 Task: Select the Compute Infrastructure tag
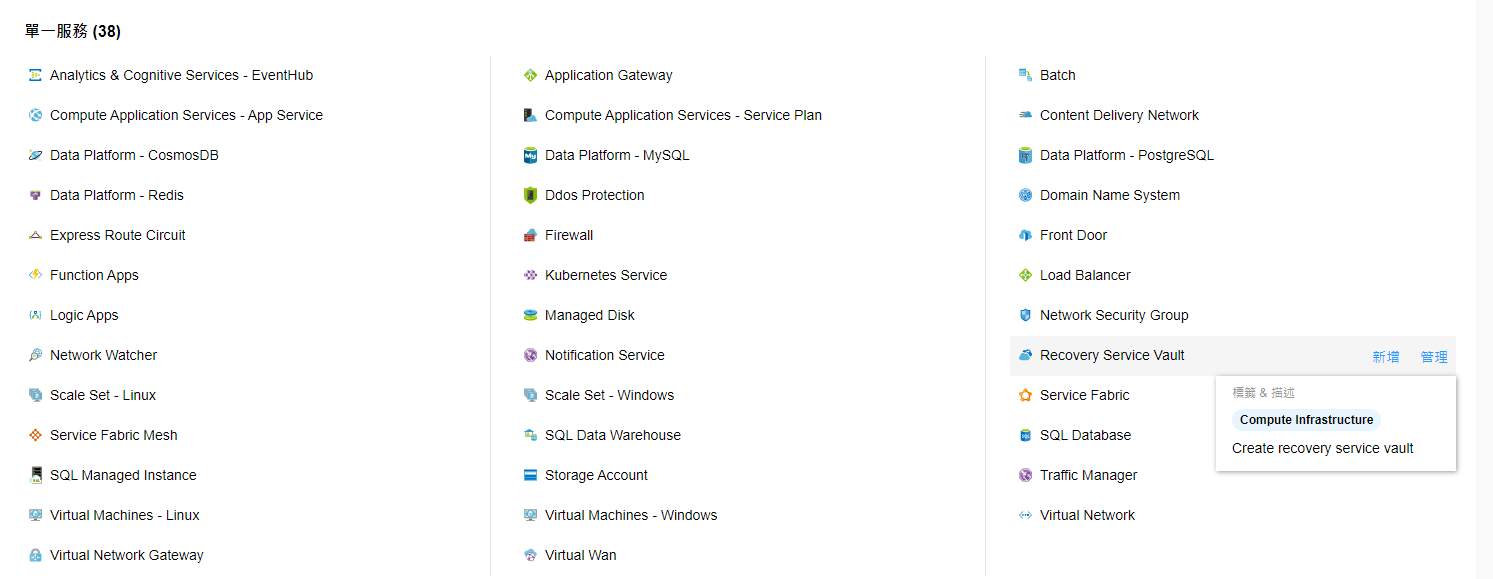coord(1306,420)
